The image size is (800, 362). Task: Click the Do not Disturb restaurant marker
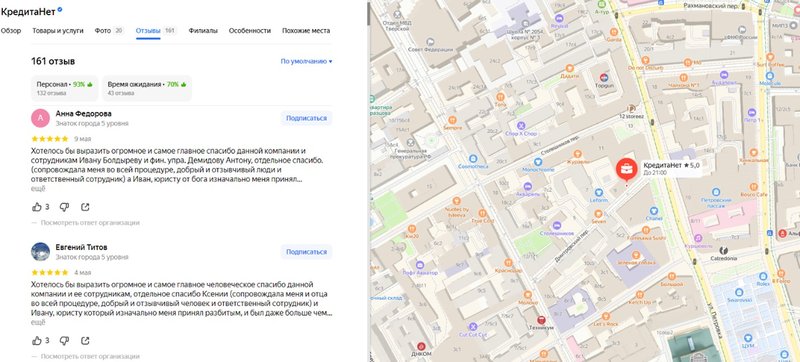click(x=645, y=59)
